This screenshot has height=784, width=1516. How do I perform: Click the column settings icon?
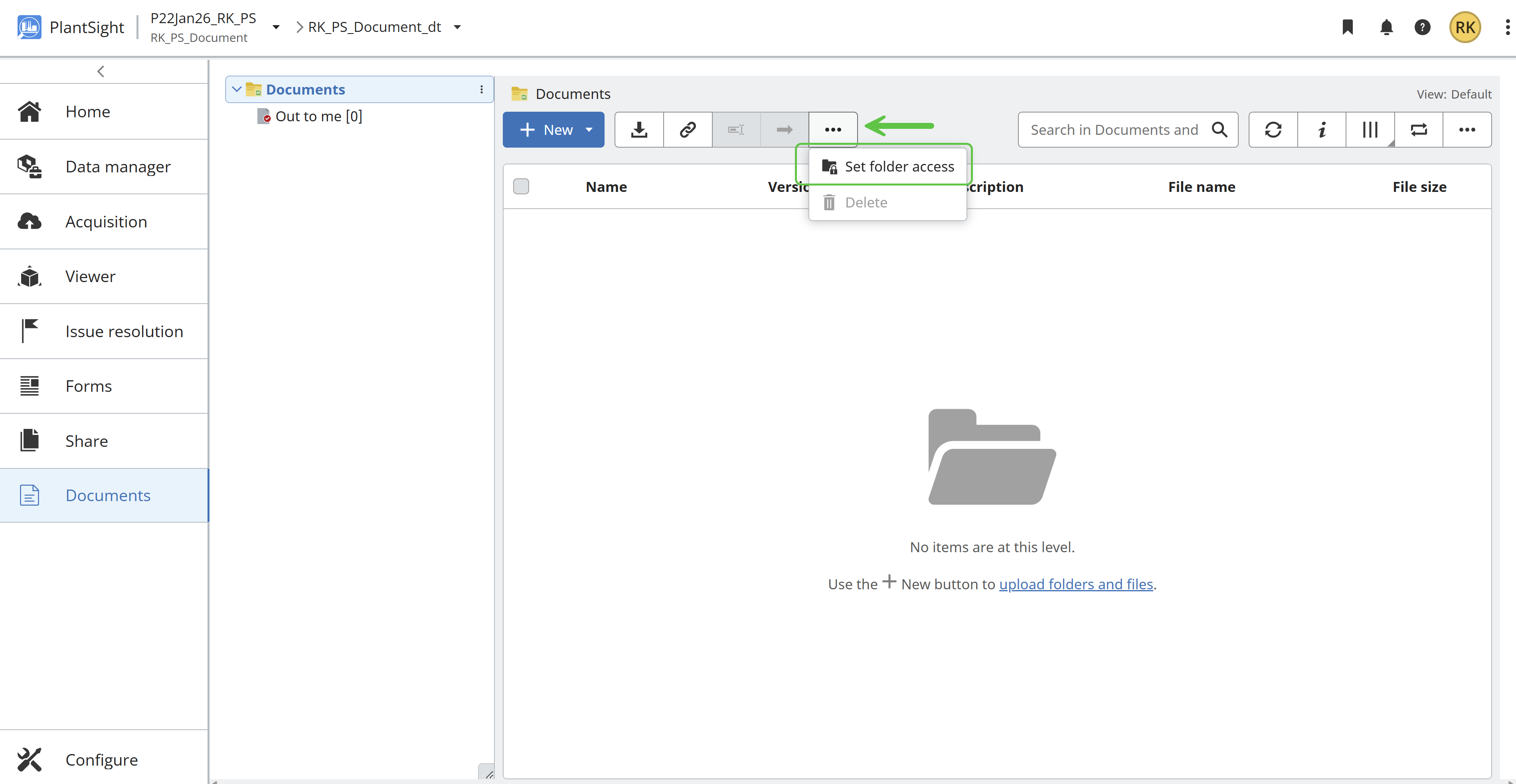click(1370, 130)
